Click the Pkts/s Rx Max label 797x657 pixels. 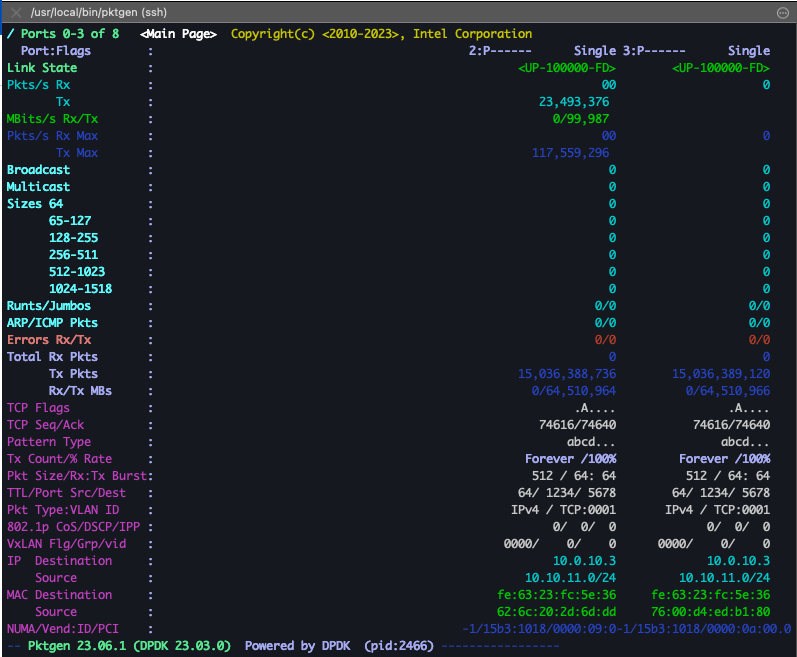[52, 136]
